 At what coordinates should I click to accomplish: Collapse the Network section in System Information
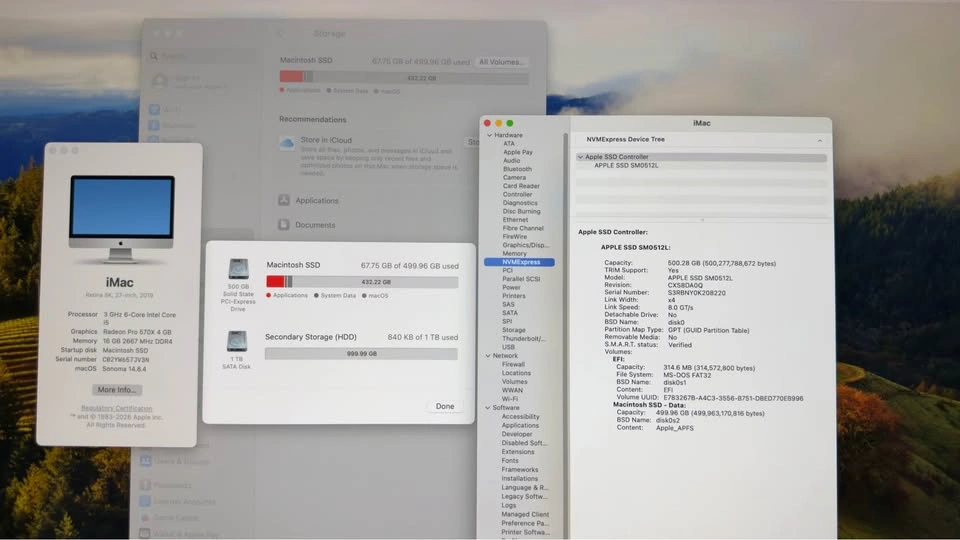(488, 356)
